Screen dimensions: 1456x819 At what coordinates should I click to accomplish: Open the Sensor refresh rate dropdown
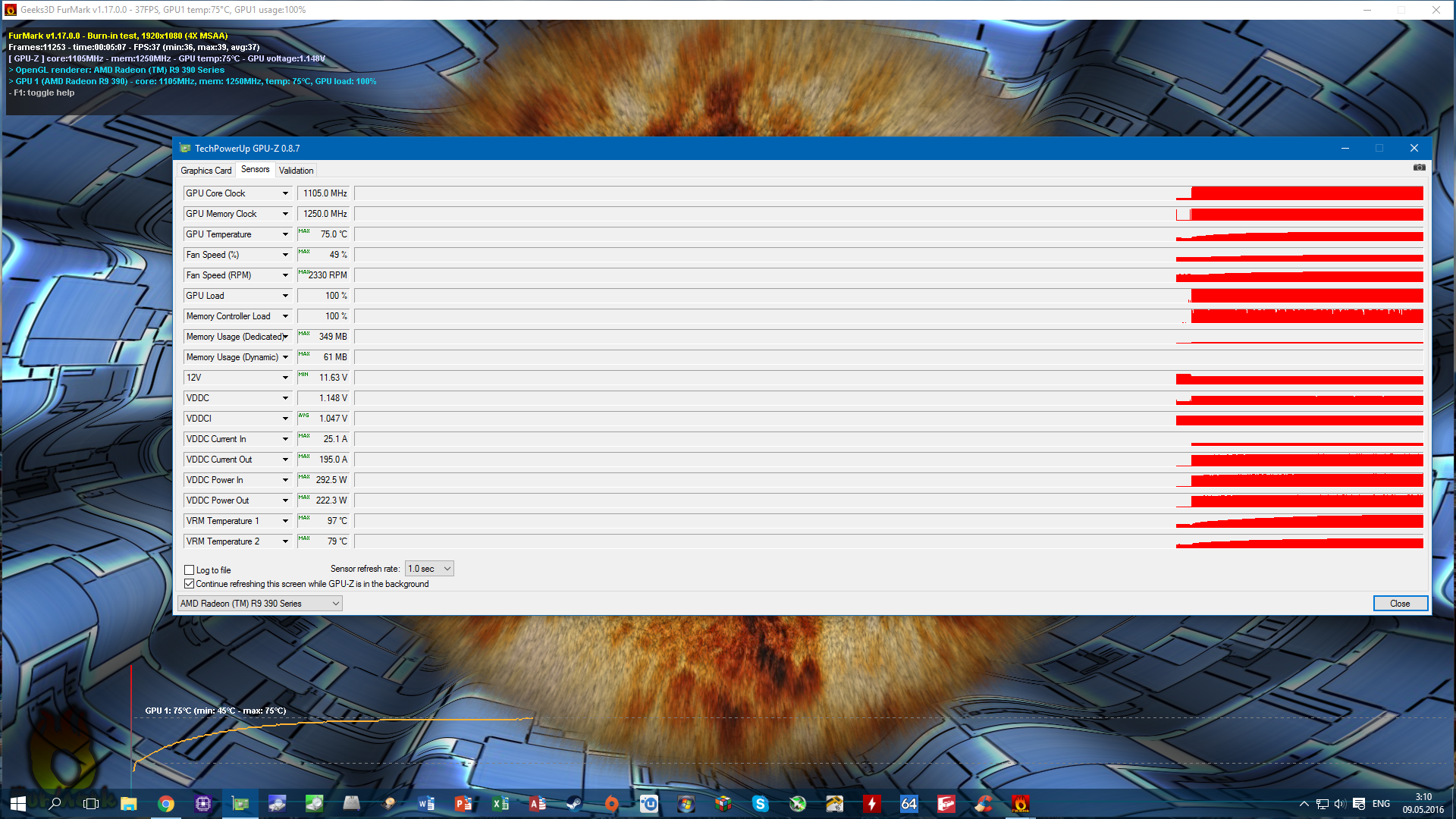pos(429,569)
